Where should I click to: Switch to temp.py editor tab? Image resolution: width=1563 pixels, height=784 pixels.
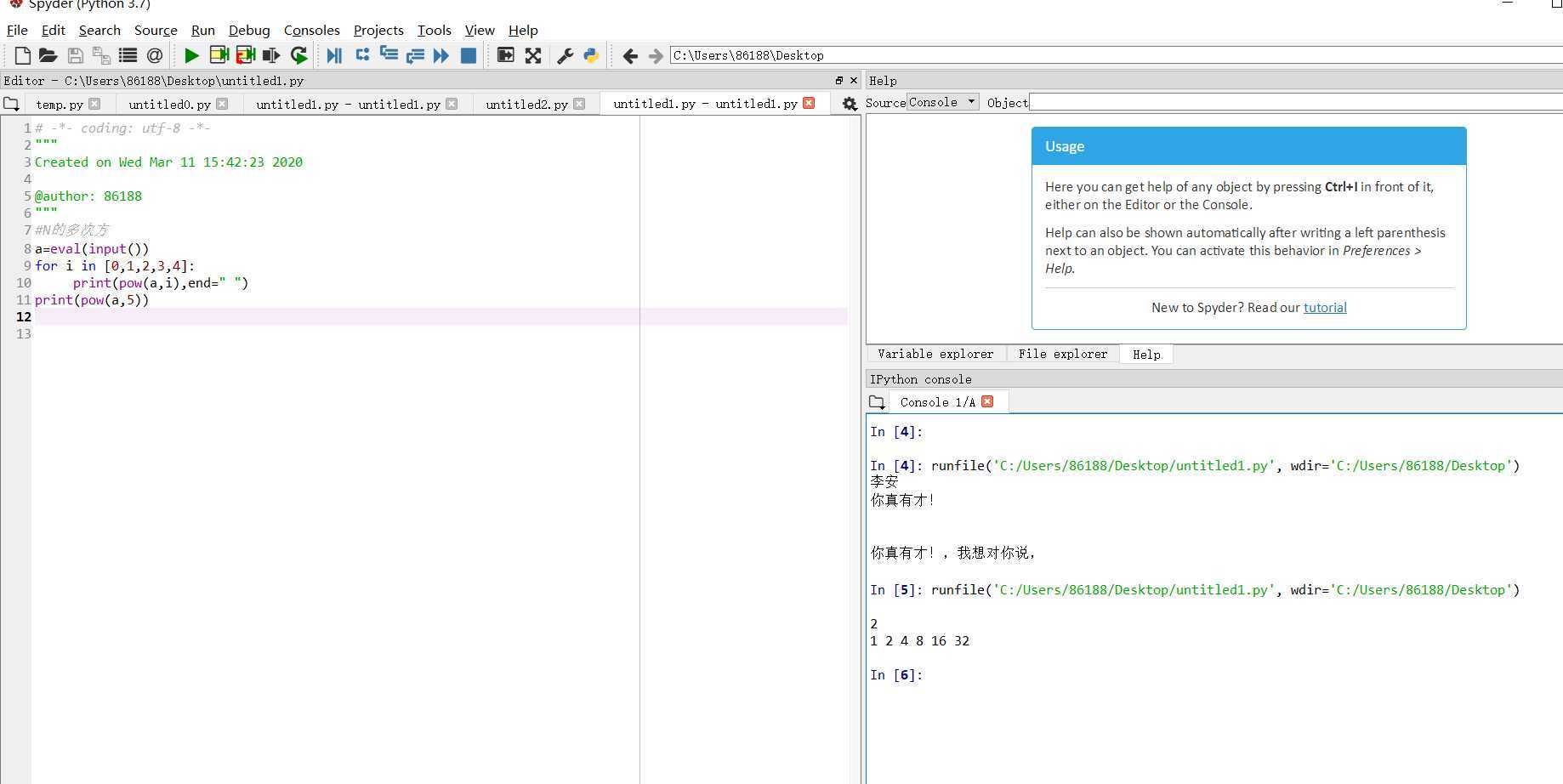pyautogui.click(x=60, y=104)
